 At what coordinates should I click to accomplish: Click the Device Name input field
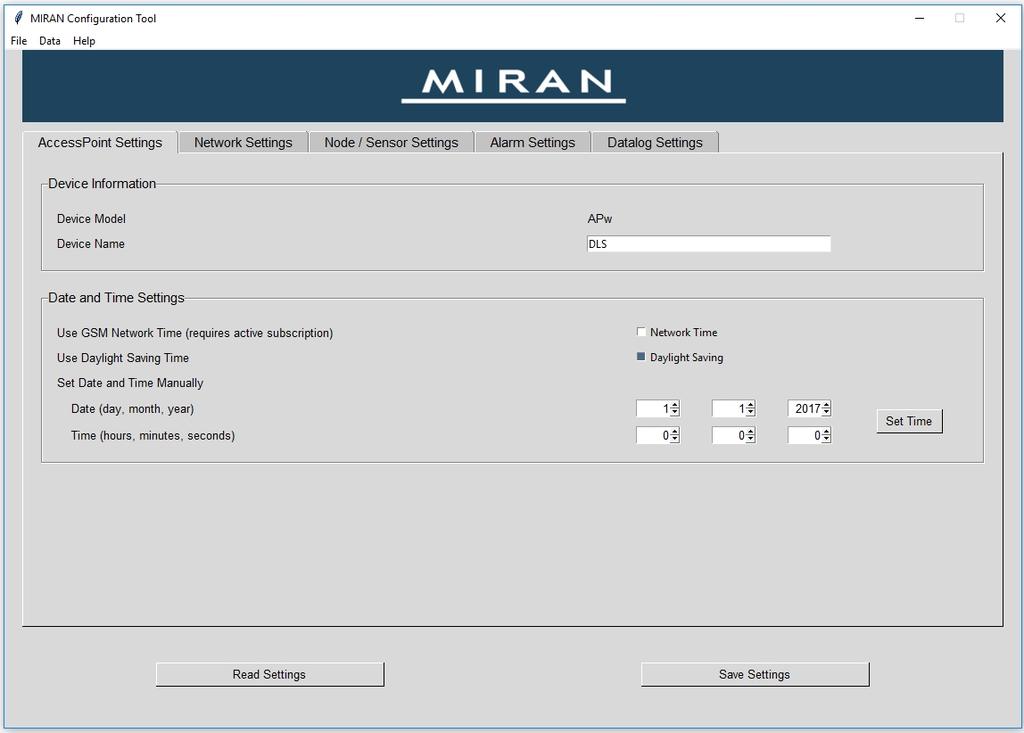[709, 244]
